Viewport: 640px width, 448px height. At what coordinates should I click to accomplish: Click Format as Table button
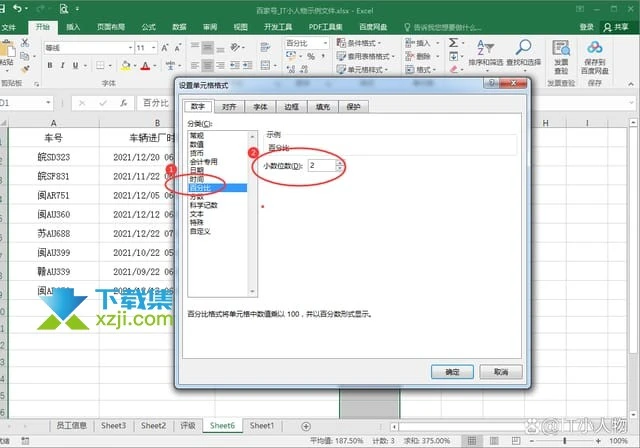pos(366,56)
